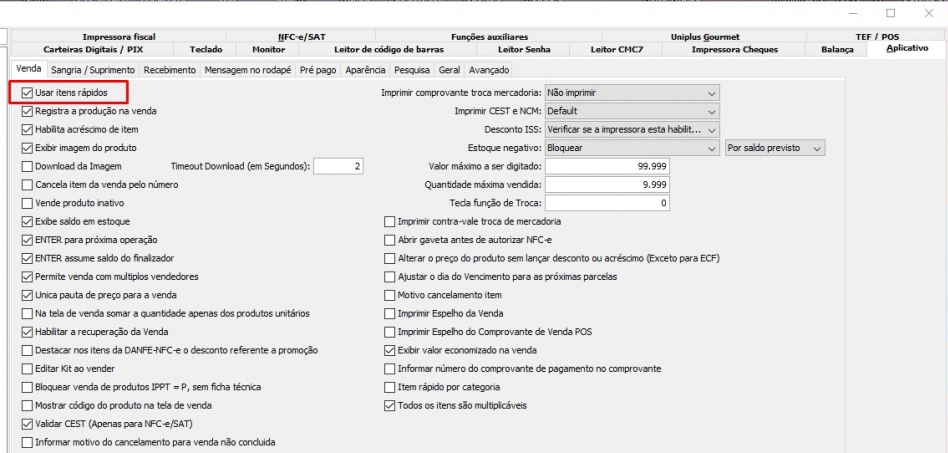Go to 'Leitor de código de barras' tab
948x453 pixels.
pyautogui.click(x=386, y=48)
